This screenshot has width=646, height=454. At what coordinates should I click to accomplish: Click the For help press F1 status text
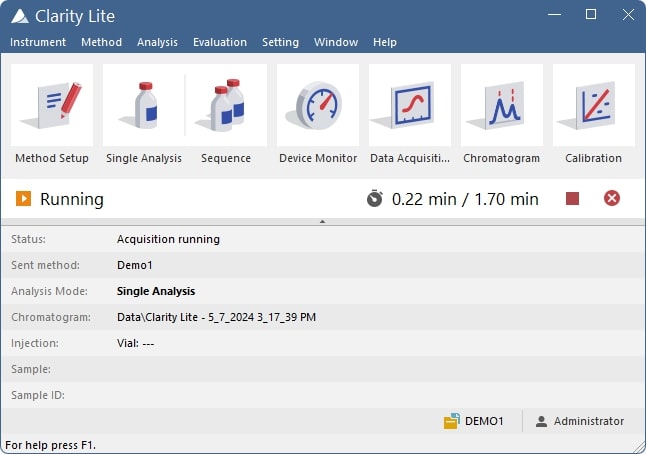pyautogui.click(x=50, y=445)
